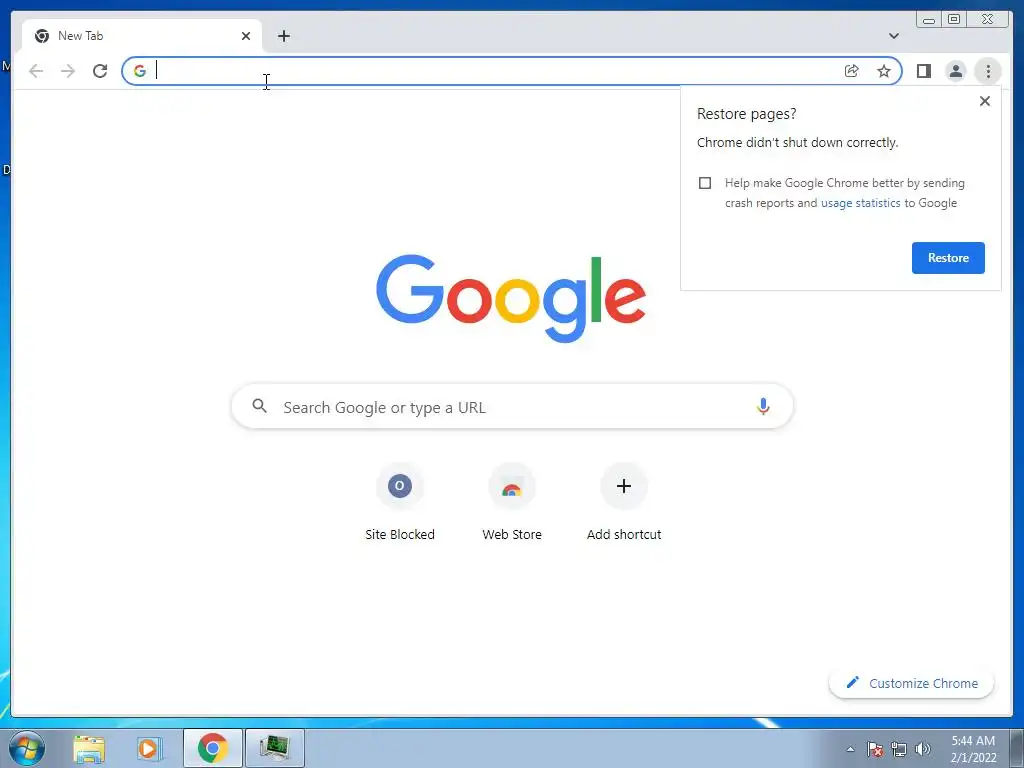Click the Restore button
Screen dimensions: 1024x768
pos(948,258)
